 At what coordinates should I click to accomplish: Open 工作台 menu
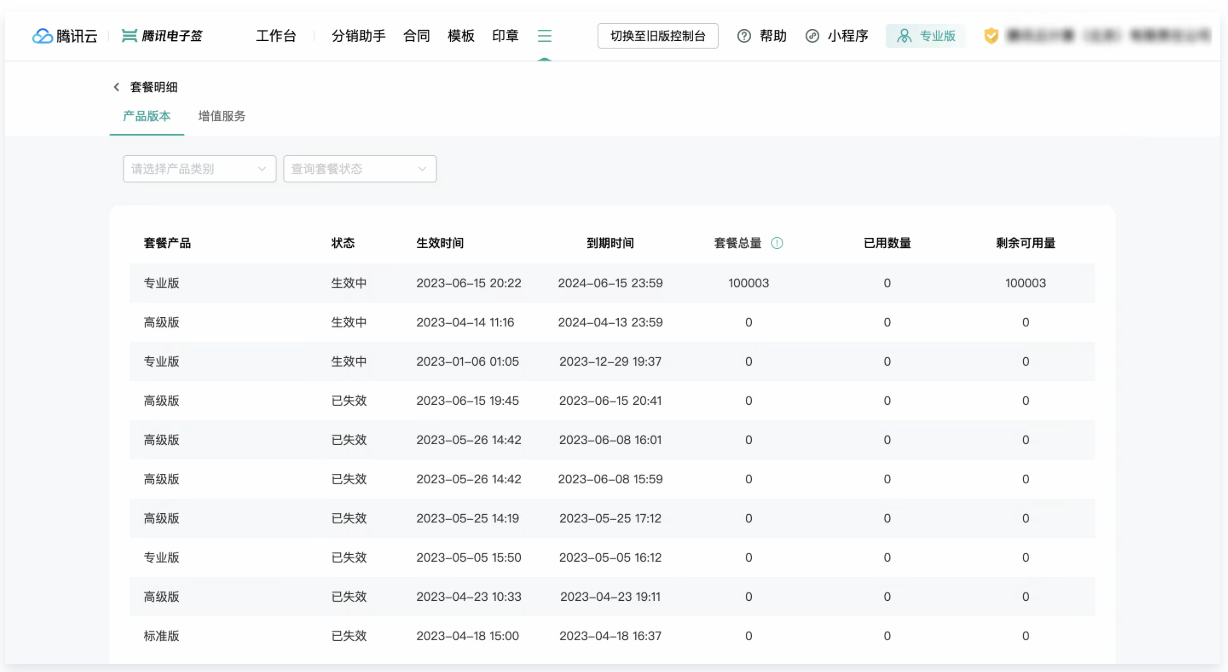coord(276,36)
